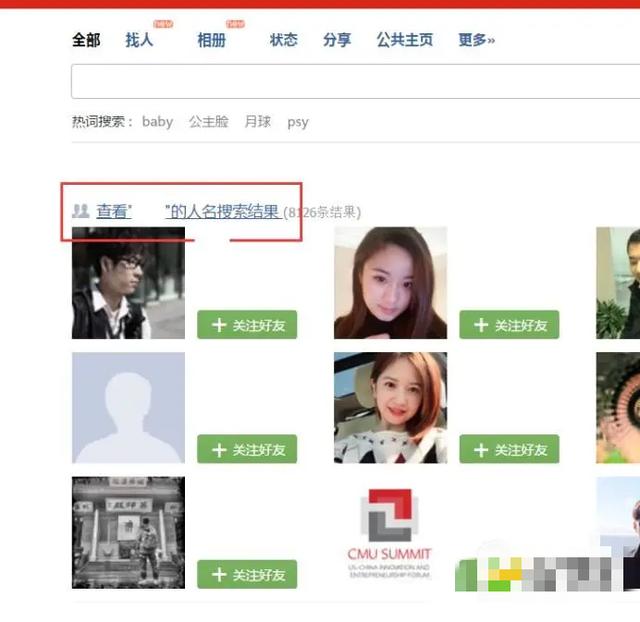Search the hot word 公主脸
Image resolution: width=640 pixels, height=622 pixels.
click(x=209, y=122)
